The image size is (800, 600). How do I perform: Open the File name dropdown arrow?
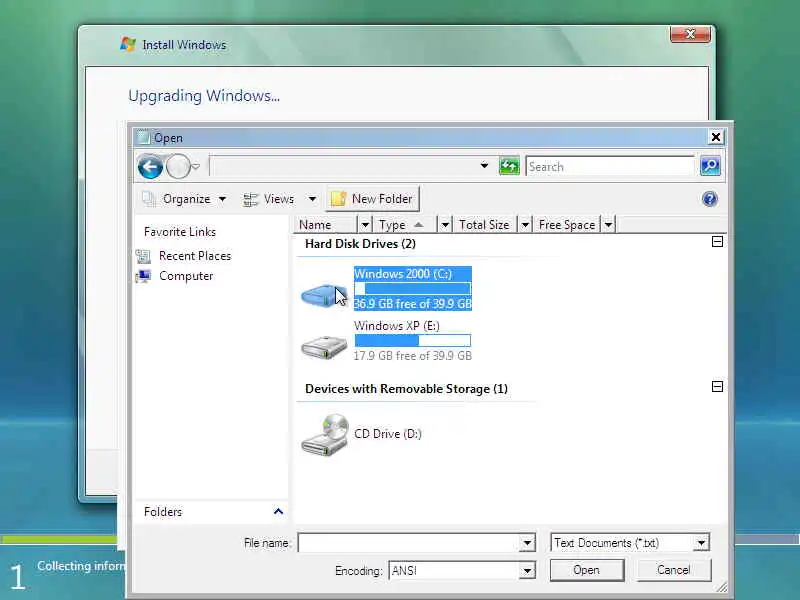527,542
